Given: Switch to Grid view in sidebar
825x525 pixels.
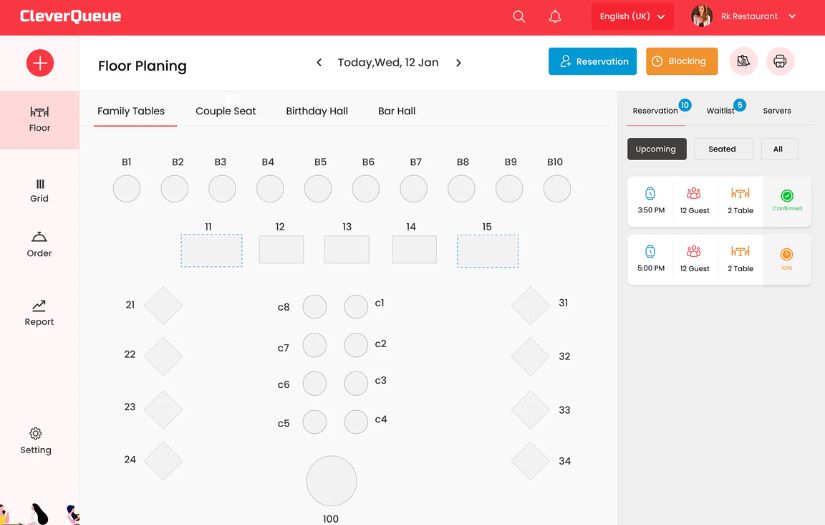Looking at the screenshot, I should [x=39, y=191].
